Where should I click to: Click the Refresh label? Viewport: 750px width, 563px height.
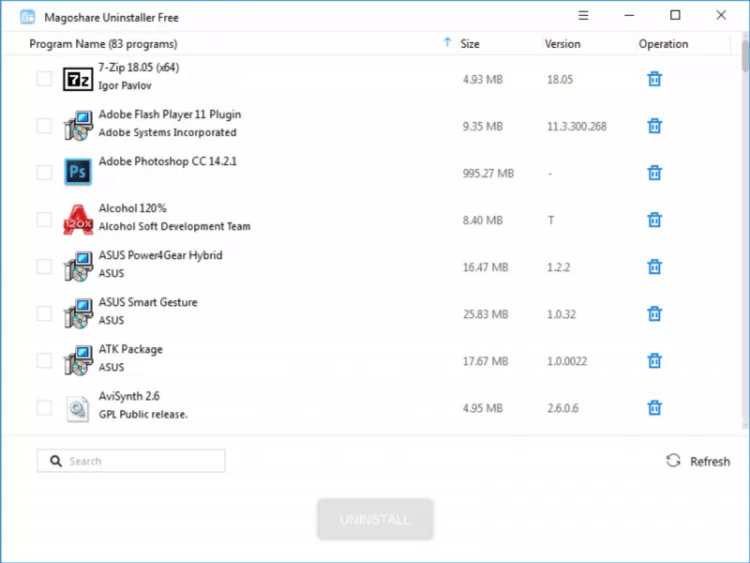click(710, 462)
